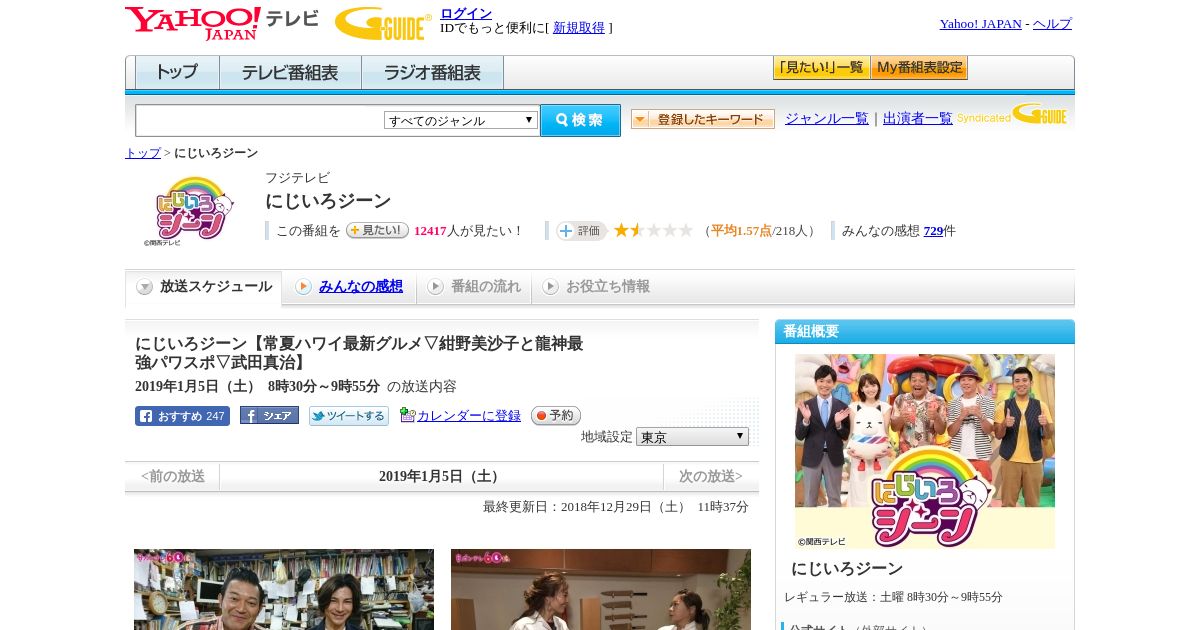
Task: Open the ジャンル一覧 link
Action: 827,118
